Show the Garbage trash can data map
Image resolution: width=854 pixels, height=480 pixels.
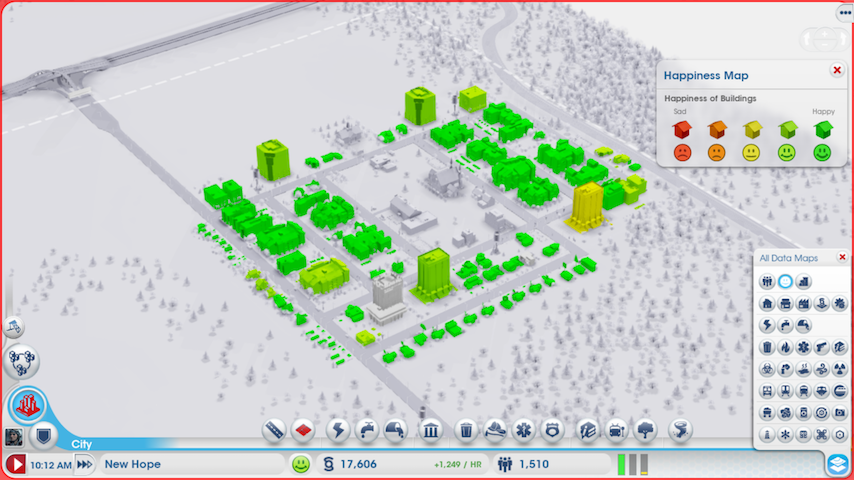click(767, 347)
